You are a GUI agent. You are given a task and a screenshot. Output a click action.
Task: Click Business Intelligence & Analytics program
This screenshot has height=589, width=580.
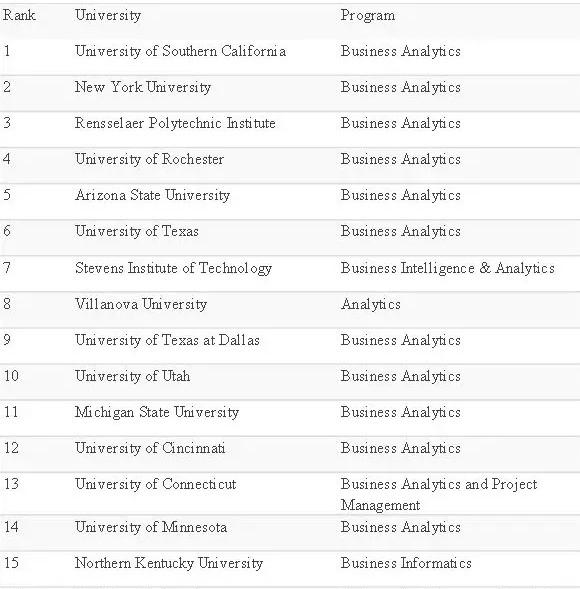tap(447, 268)
